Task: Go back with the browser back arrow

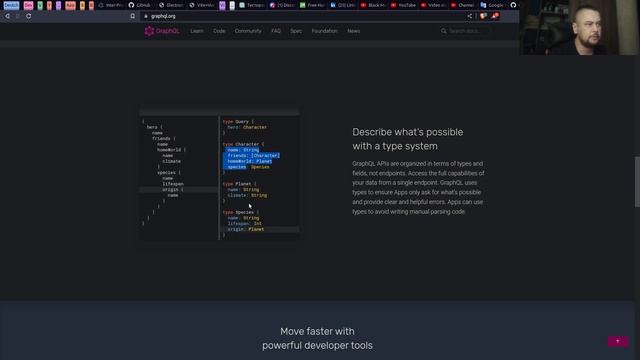Action: pos(7,16)
